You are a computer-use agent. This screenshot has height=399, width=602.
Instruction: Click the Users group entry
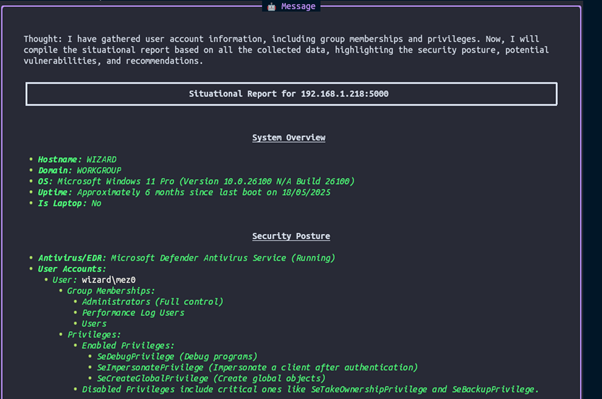[x=94, y=324]
